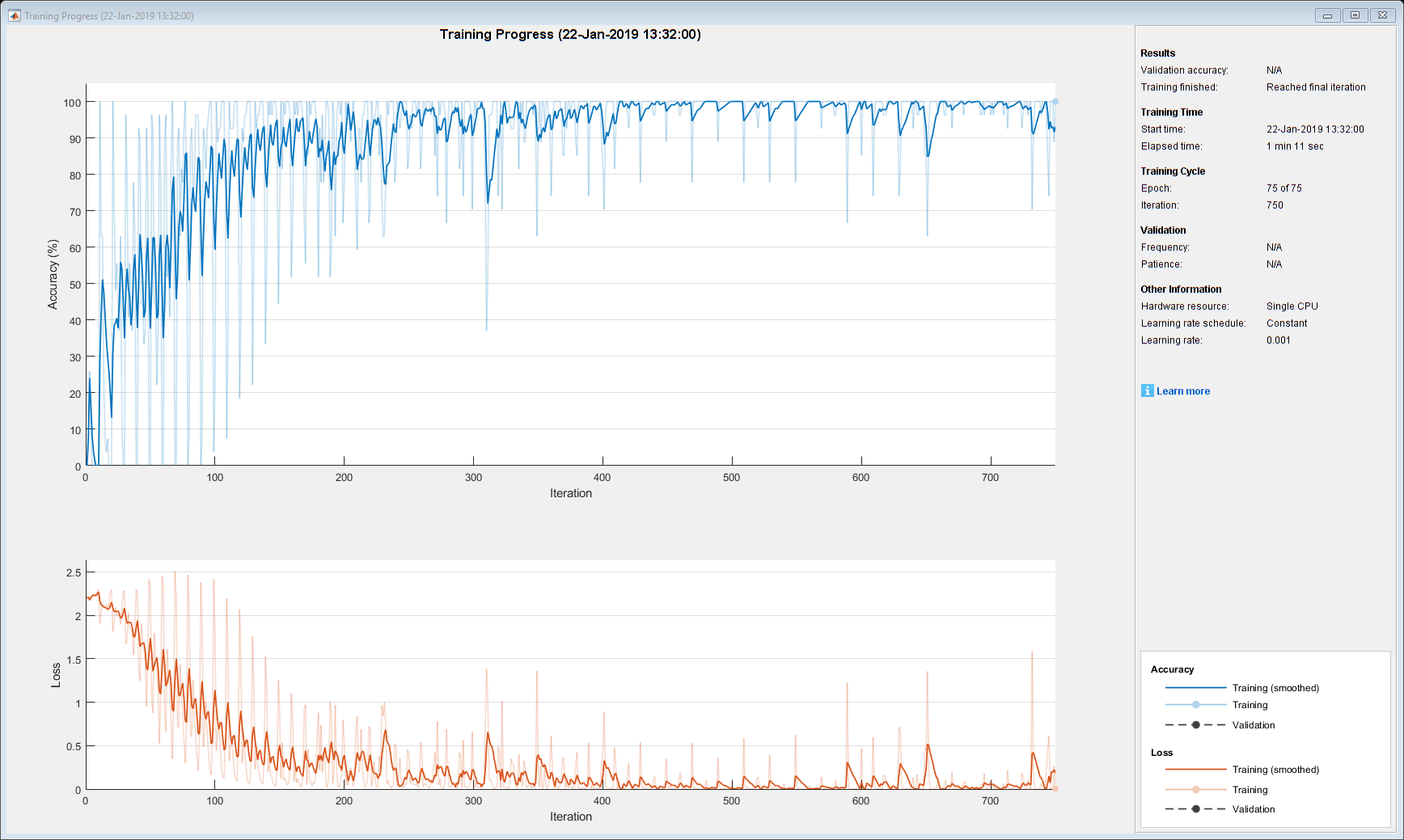Click the plot title 'Training Progress (22-Jan-2019 13:32:00)'
This screenshot has width=1404, height=840.
point(570,34)
